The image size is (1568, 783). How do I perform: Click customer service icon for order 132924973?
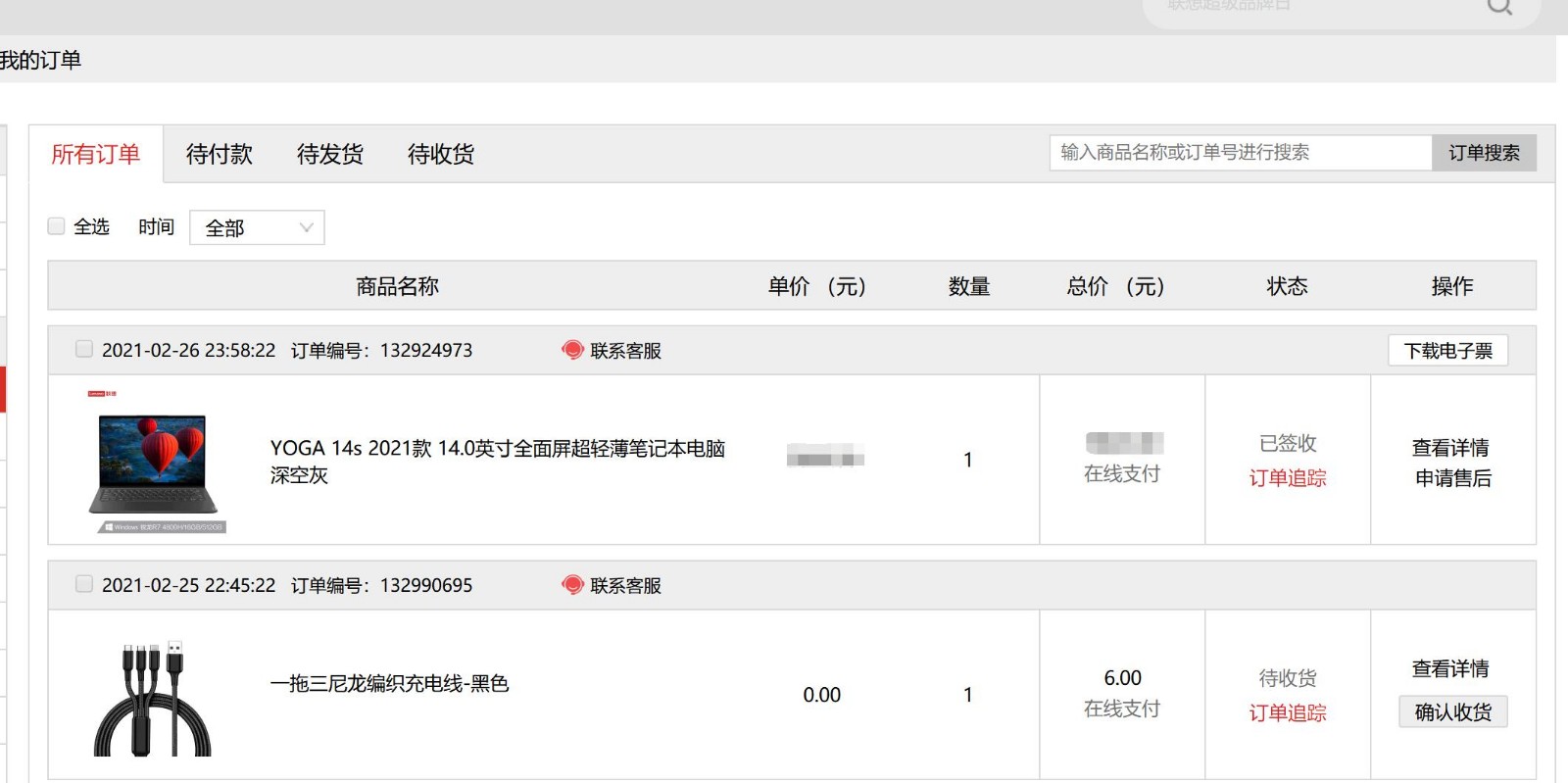click(x=572, y=350)
